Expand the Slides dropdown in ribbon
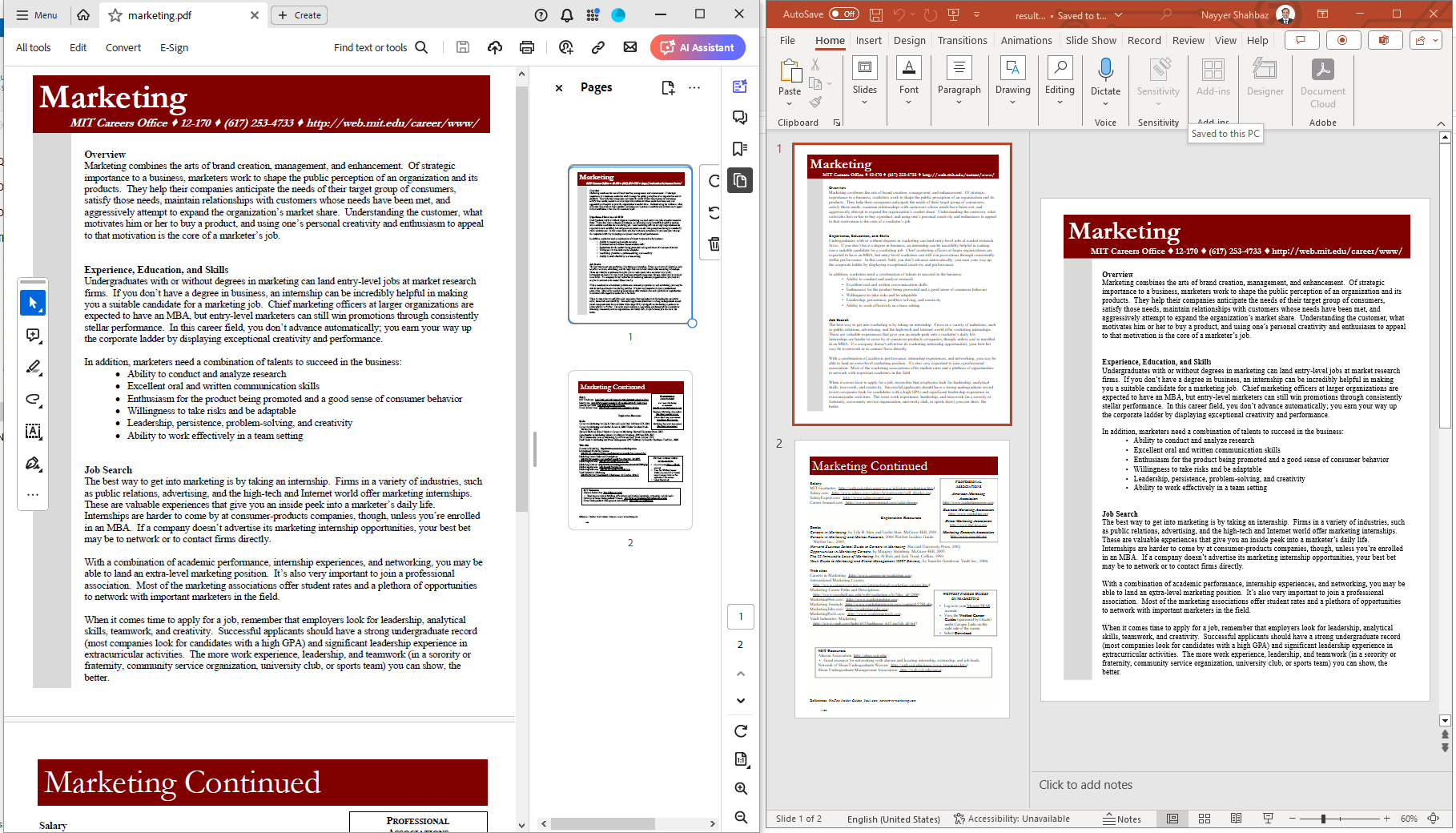The image size is (1456, 833). point(864,102)
